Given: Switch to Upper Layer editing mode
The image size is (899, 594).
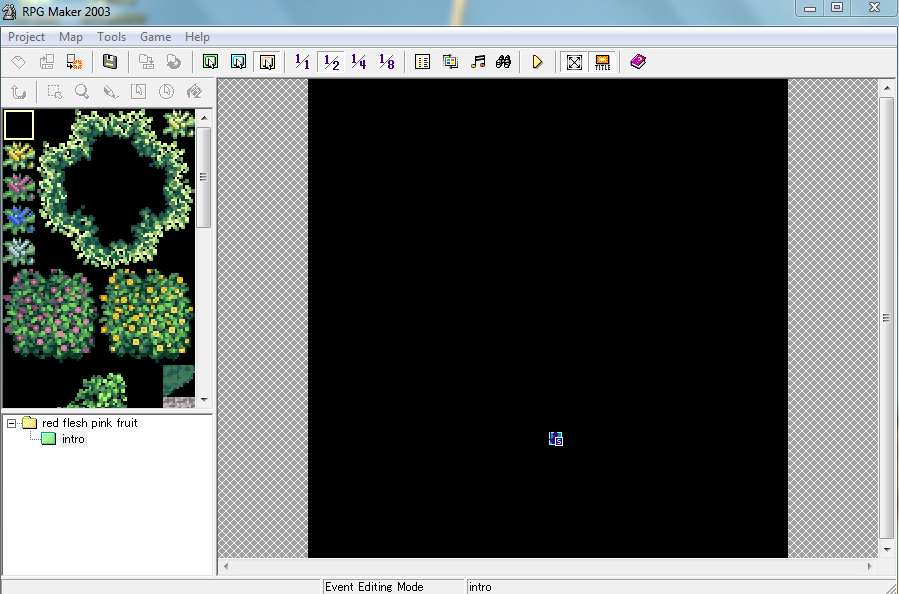Looking at the screenshot, I should (238, 62).
